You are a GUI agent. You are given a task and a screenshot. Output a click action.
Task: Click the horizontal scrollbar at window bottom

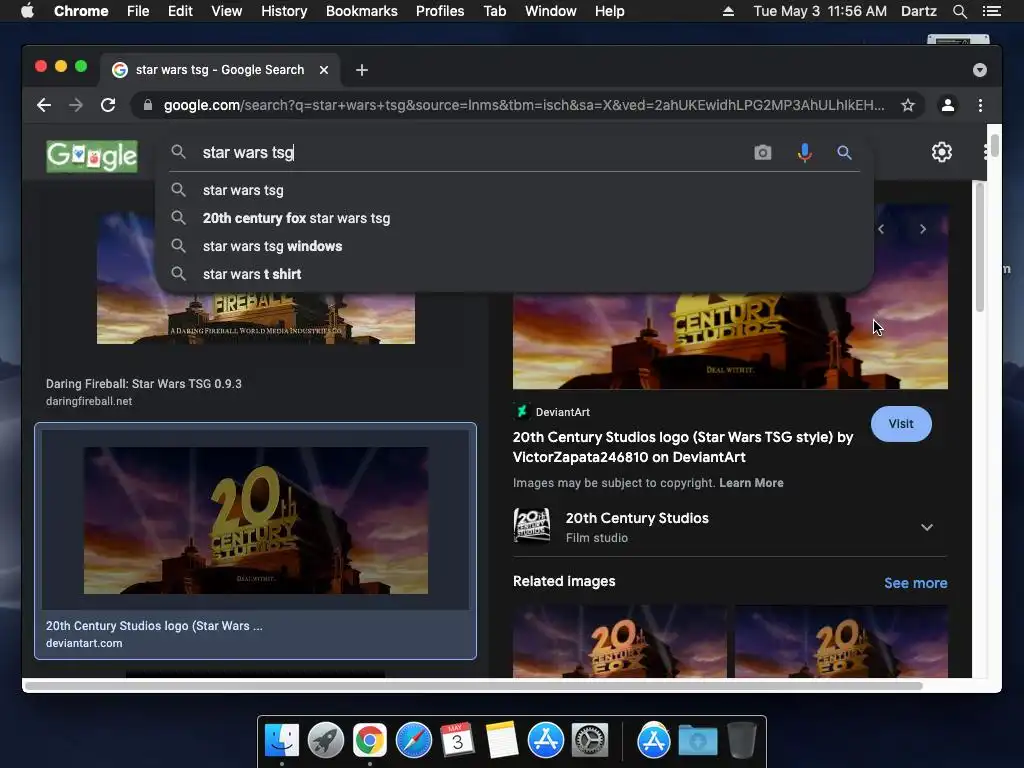click(473, 686)
